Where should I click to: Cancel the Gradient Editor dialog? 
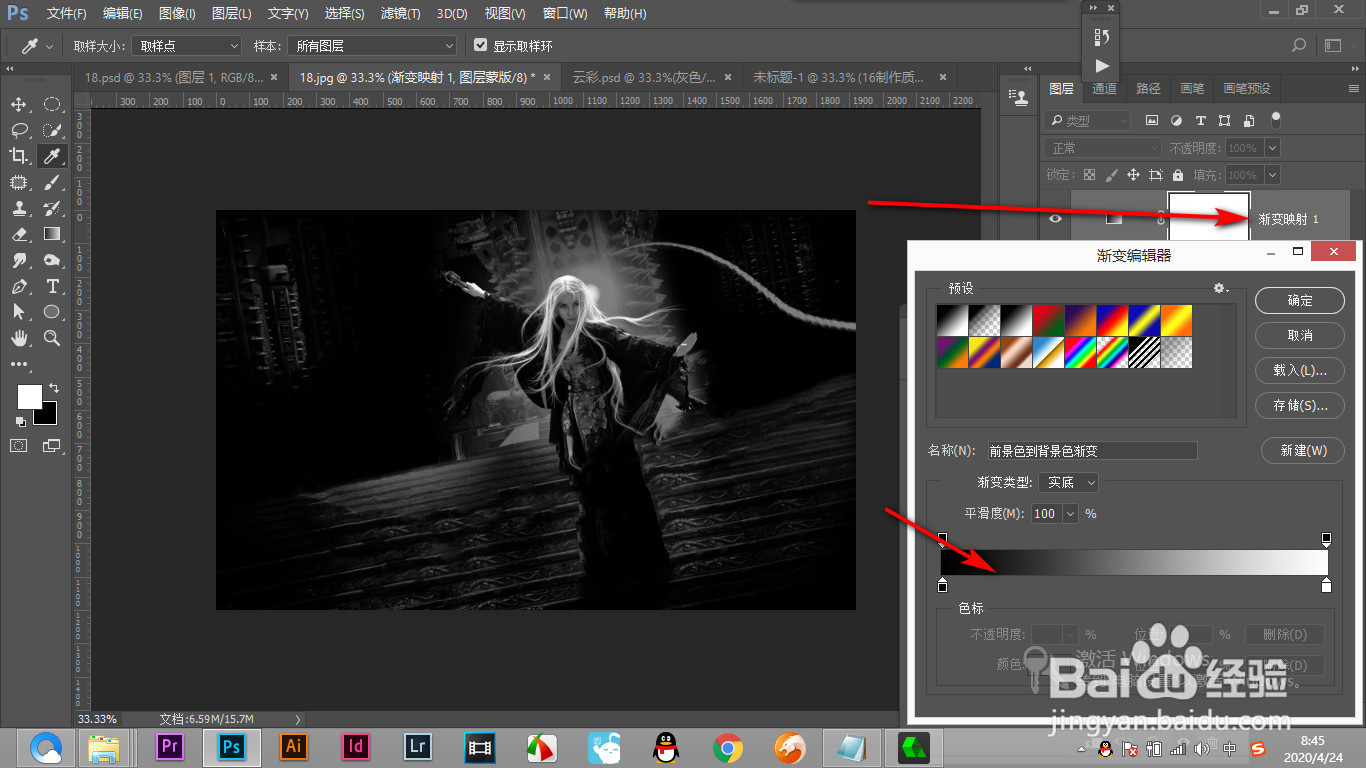pyautogui.click(x=1300, y=335)
